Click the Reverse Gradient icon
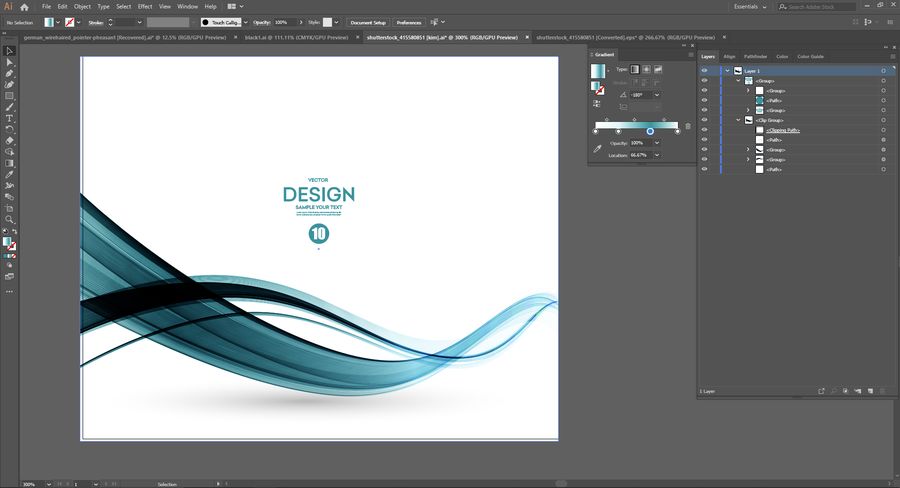Screen dimensions: 900x488 click(597, 103)
